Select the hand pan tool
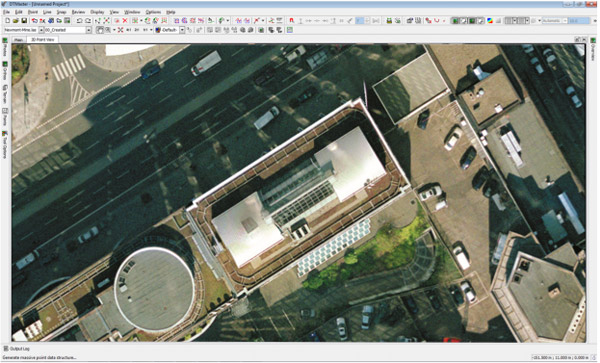600x363 pixels. coord(100,30)
